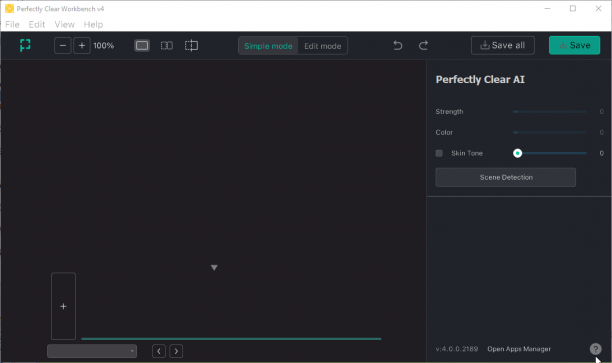612x363 pixels.
Task: Click the filmstrip green scrollbar
Action: pyautogui.click(x=231, y=339)
